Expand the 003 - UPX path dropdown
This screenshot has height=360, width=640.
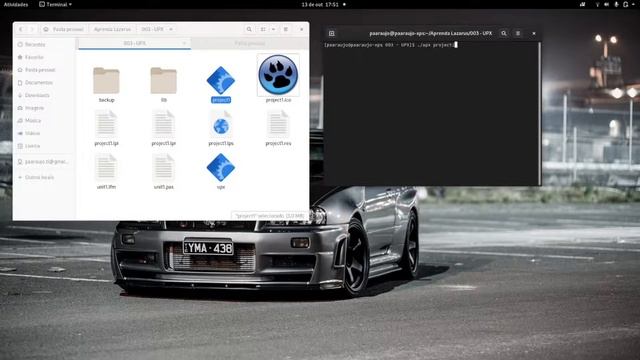click(171, 29)
